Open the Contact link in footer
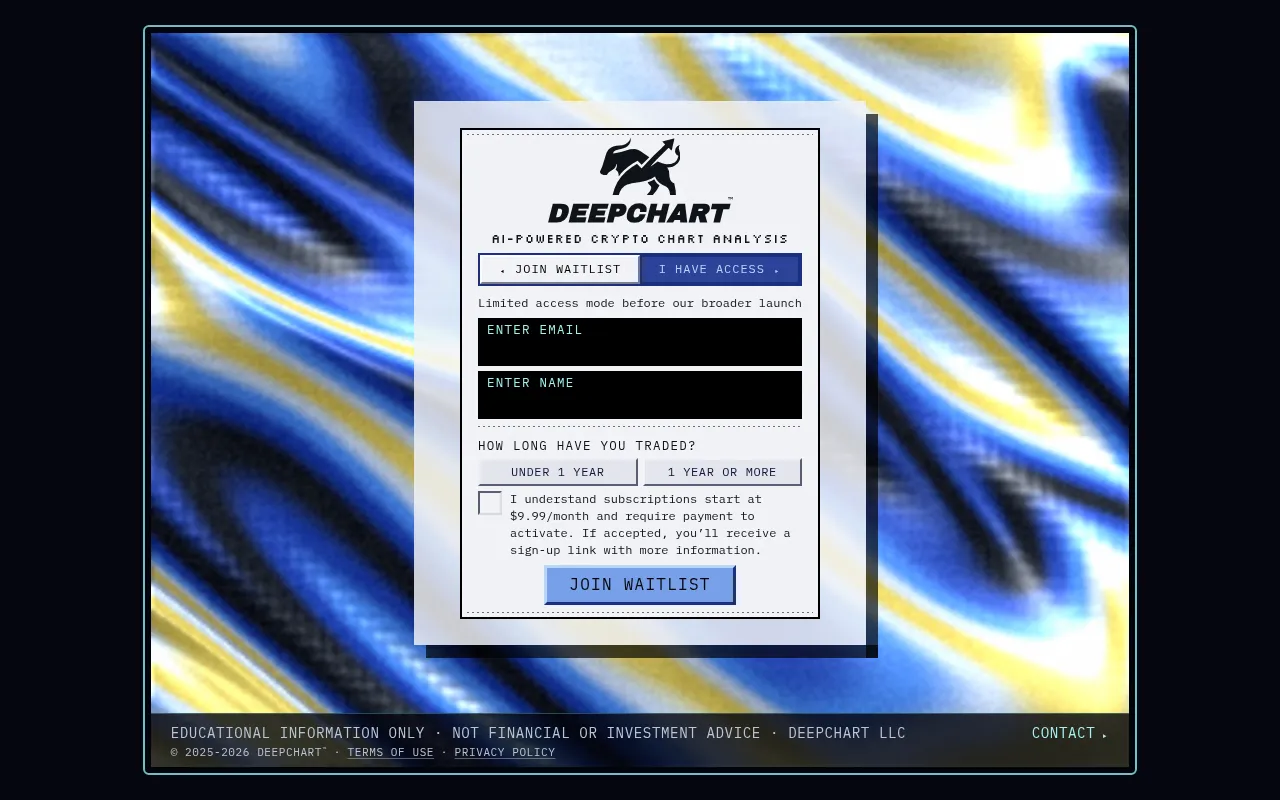The height and width of the screenshot is (800, 1280). click(1069, 733)
